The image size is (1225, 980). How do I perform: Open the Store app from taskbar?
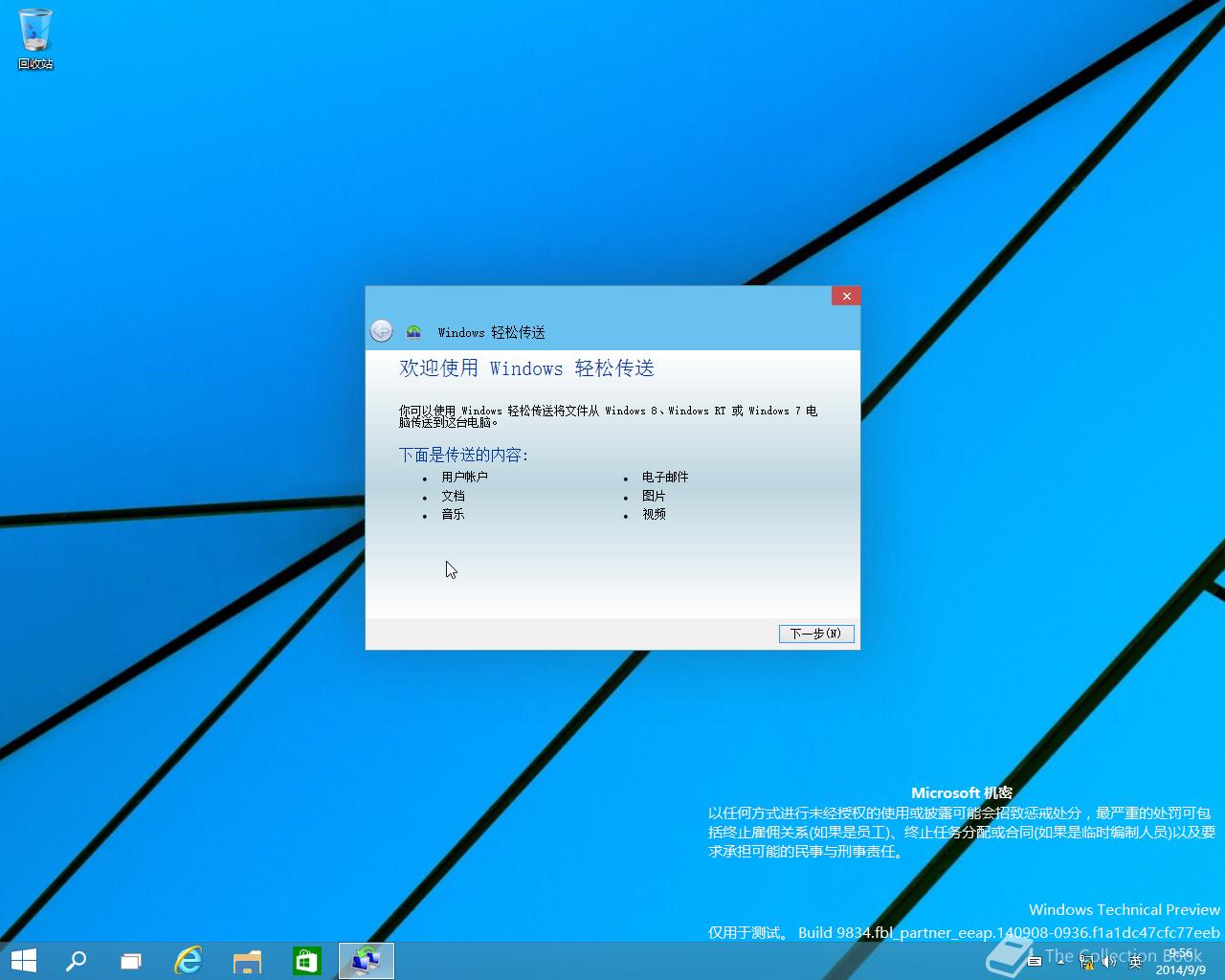[306, 961]
